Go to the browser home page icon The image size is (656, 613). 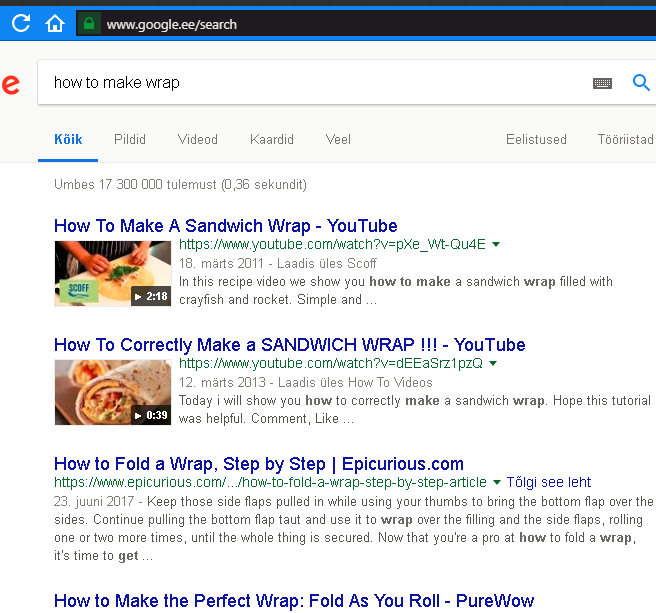(x=55, y=23)
